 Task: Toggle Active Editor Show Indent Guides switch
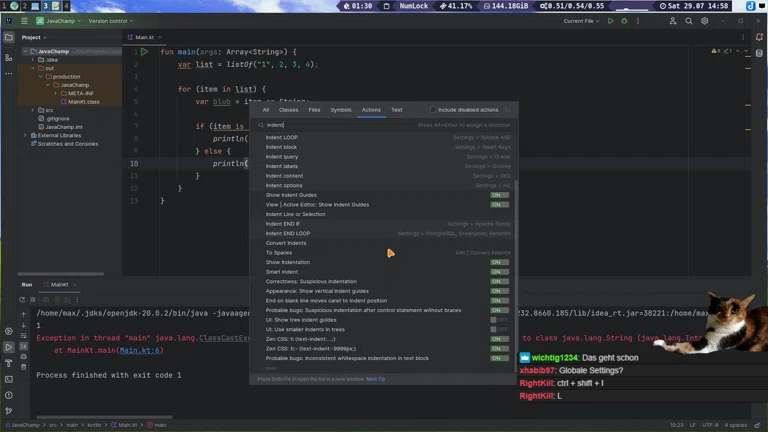tap(500, 205)
